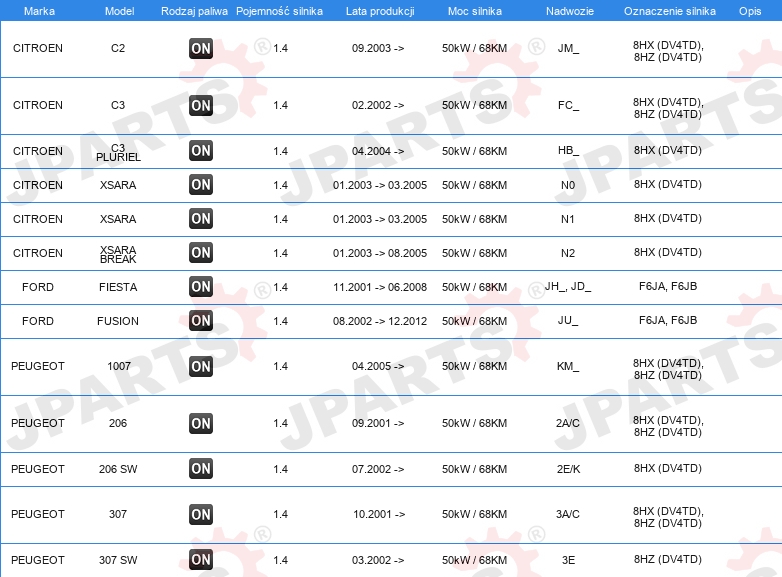The width and height of the screenshot is (782, 577).
Task: Click the JH_, JD_ body code cell
Action: click(568, 286)
